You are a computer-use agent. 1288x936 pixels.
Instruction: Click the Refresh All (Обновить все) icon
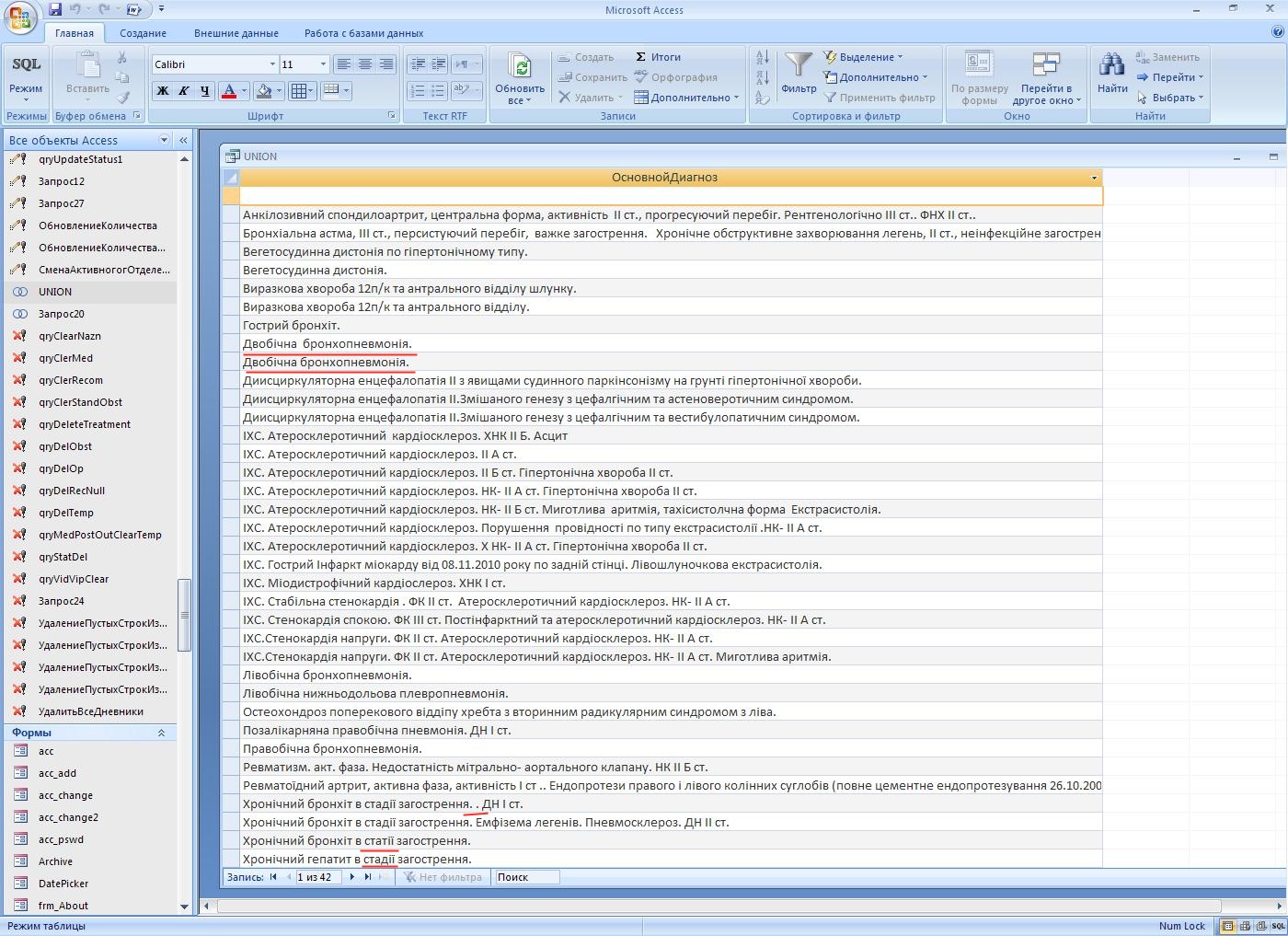coord(520,78)
